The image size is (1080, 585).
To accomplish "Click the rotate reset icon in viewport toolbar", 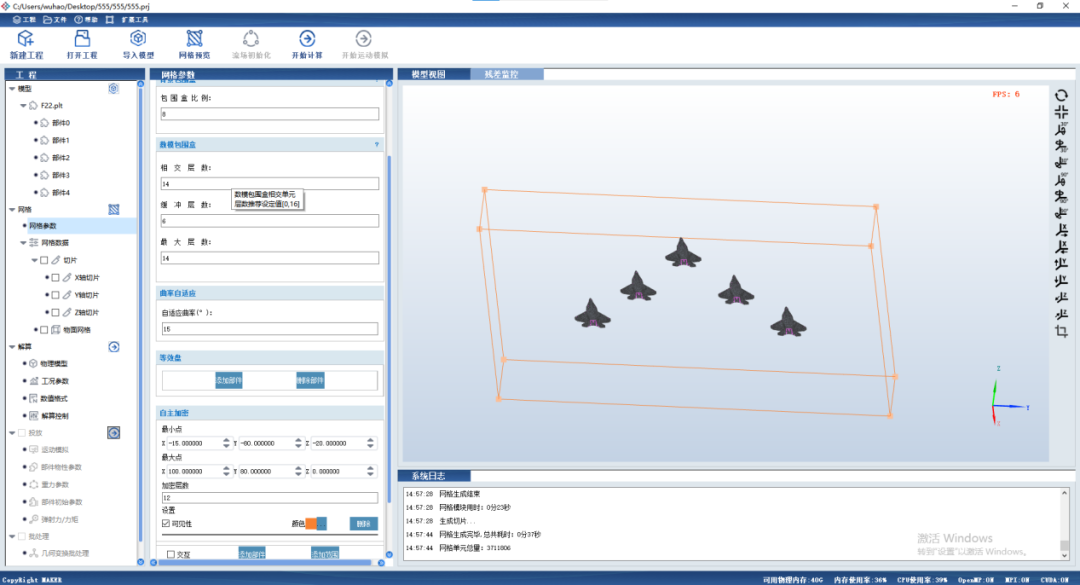I will pos(1061,96).
